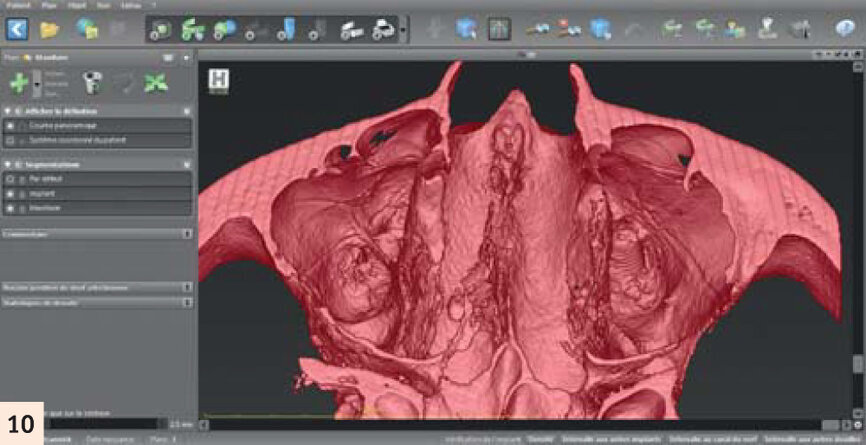Viewport: 866px width, 445px height.
Task: Toggle the Système coordonné du patient checkbox
Action: [x=10, y=140]
